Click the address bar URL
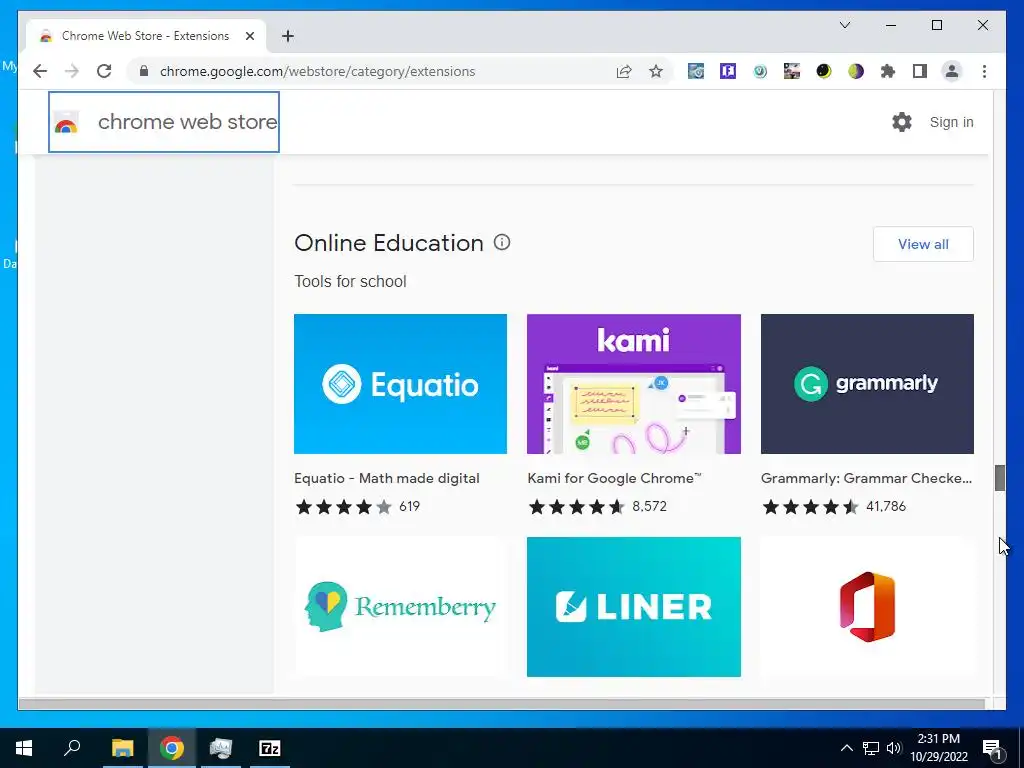The image size is (1024, 768). [317, 71]
